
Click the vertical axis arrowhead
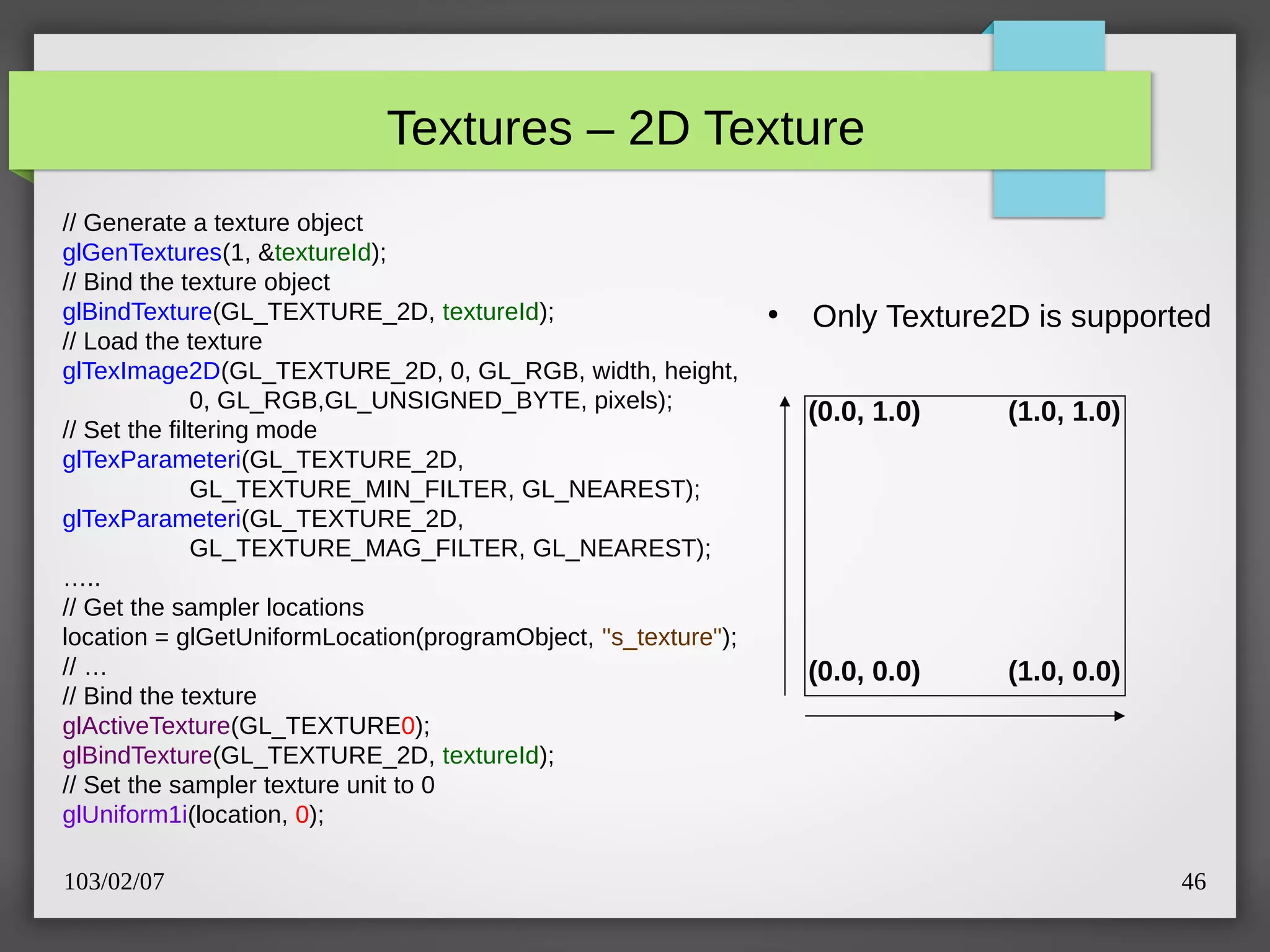pyautogui.click(x=785, y=402)
